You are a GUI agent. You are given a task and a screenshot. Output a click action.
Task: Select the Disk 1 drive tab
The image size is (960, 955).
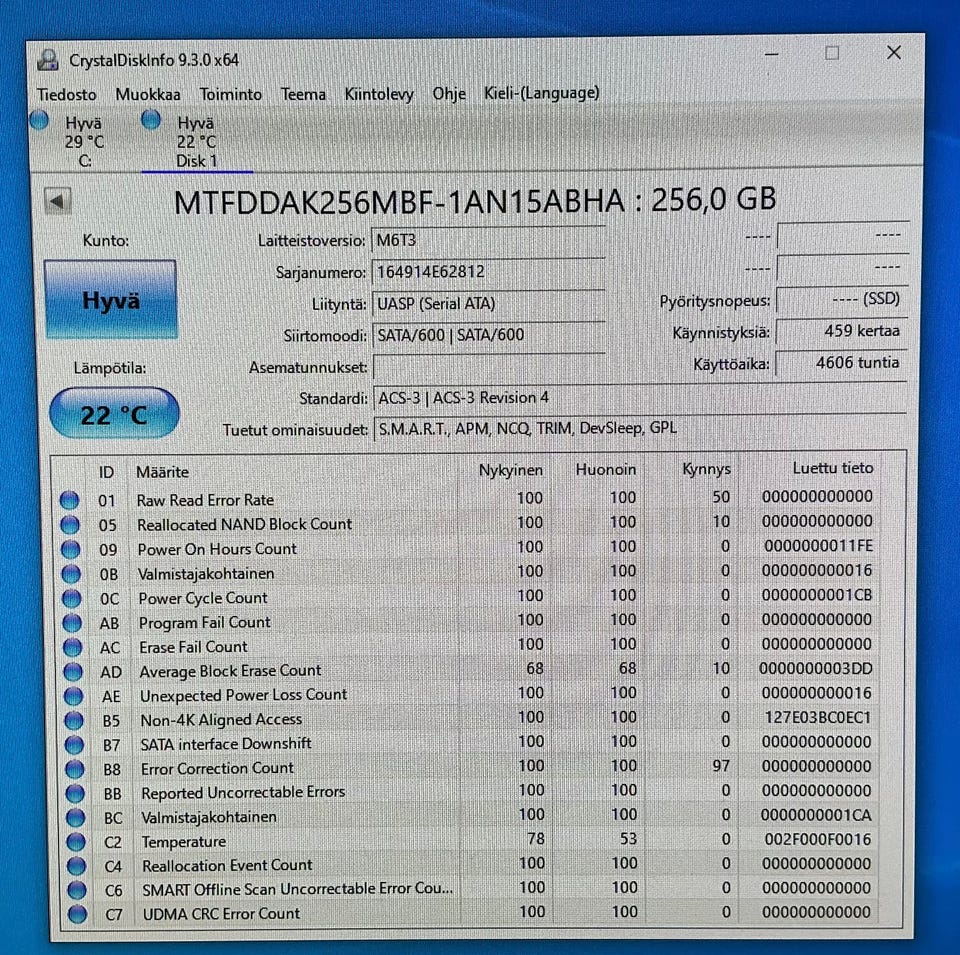(x=197, y=141)
